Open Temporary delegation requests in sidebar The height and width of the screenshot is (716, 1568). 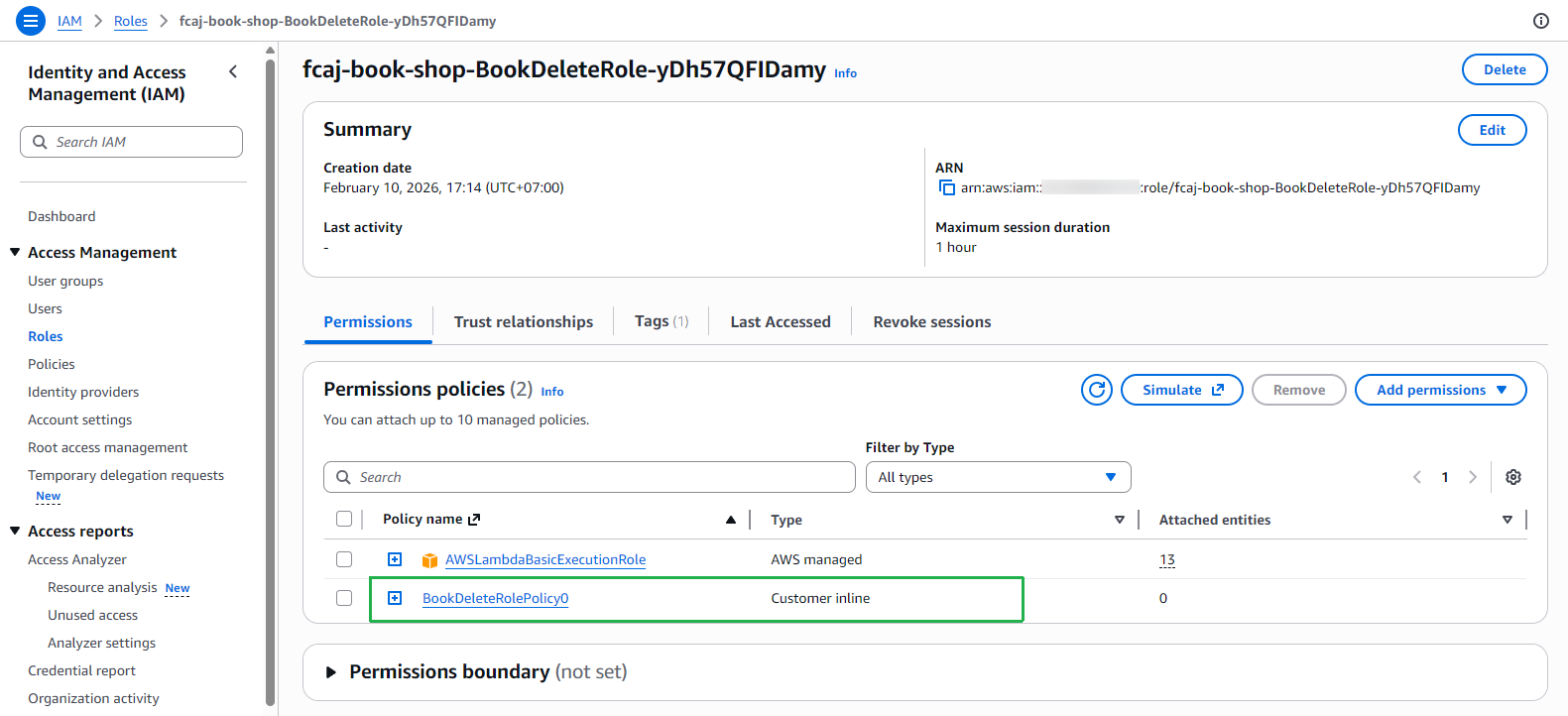coord(126,475)
